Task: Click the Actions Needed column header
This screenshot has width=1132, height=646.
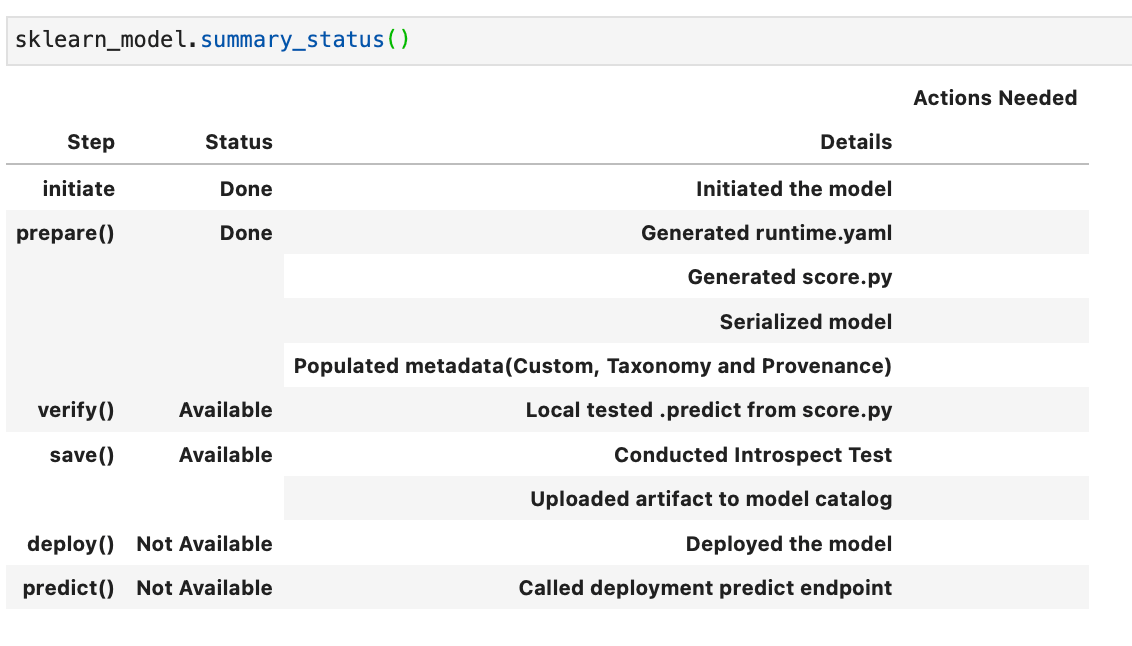Action: [x=995, y=98]
